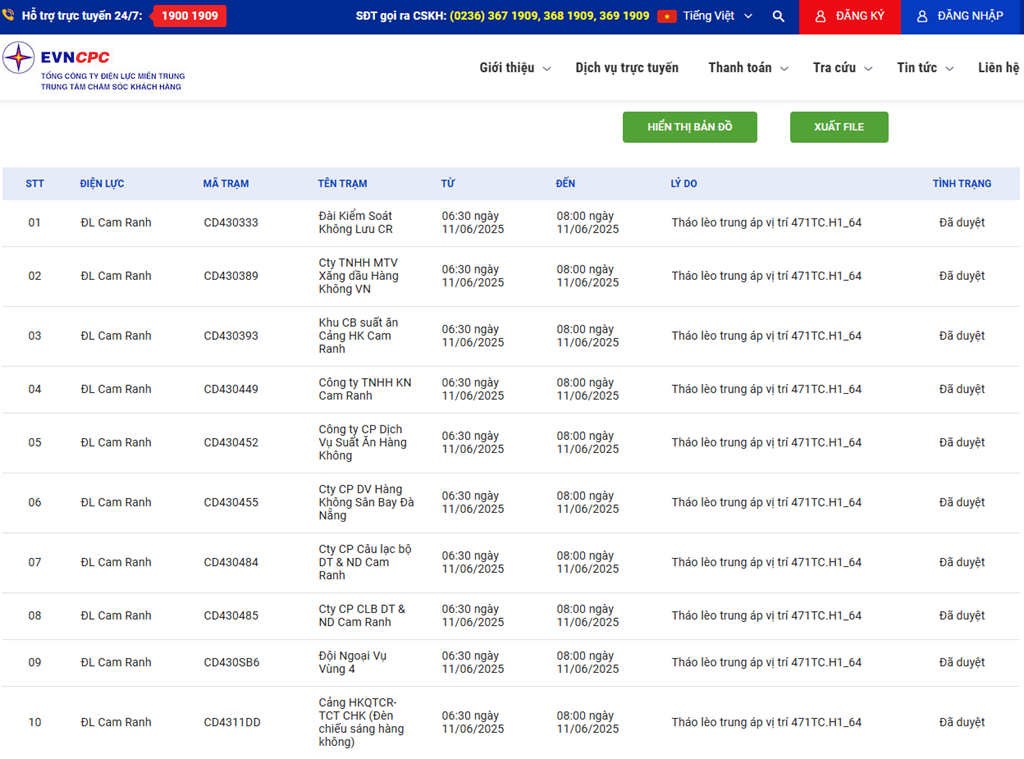
Task: Expand the Giới thiệu menu
Action: coord(514,68)
